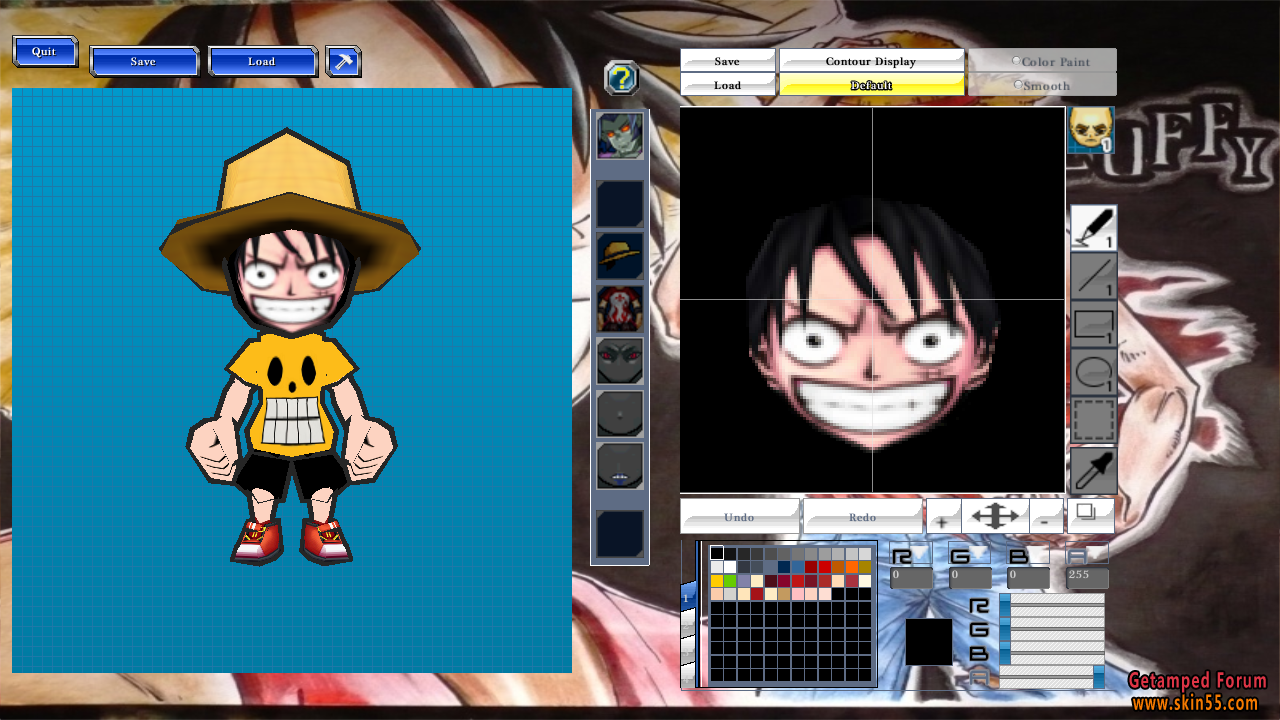Expand the G channel dropdown arrow
The width and height of the screenshot is (1280, 720).
(x=977, y=552)
